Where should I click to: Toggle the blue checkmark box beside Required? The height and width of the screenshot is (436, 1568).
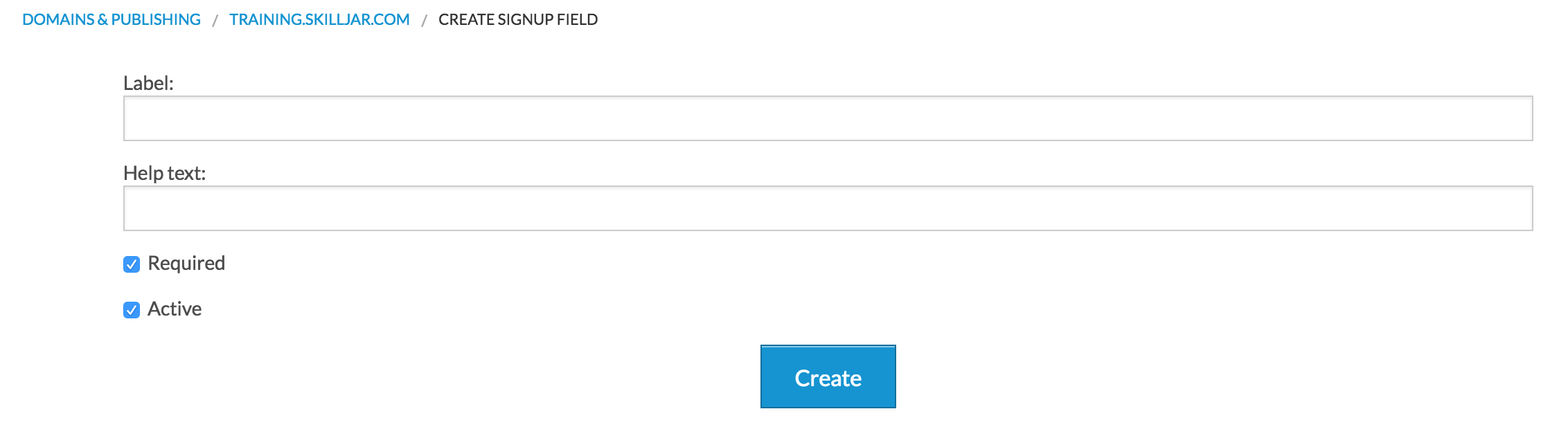[132, 264]
